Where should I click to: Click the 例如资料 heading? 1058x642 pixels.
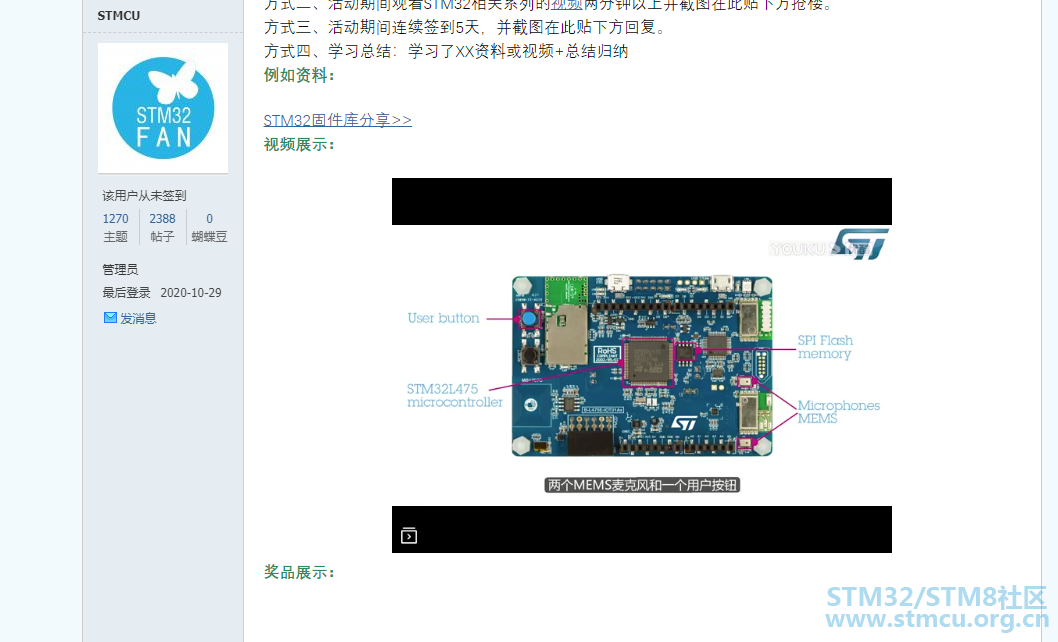[298, 76]
